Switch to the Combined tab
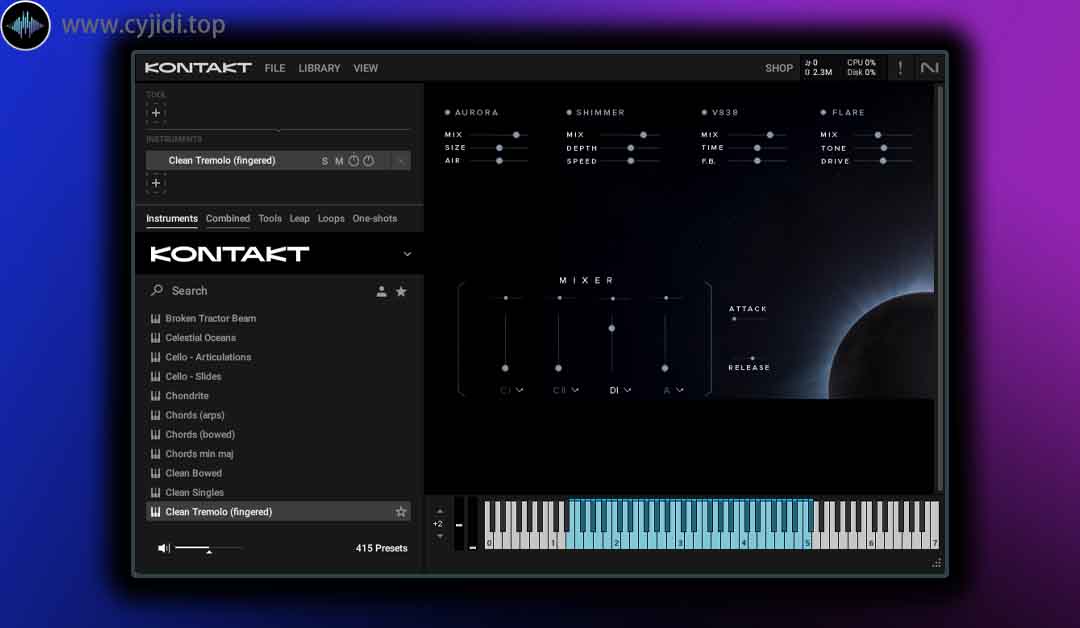This screenshot has width=1080, height=628. pyautogui.click(x=228, y=218)
